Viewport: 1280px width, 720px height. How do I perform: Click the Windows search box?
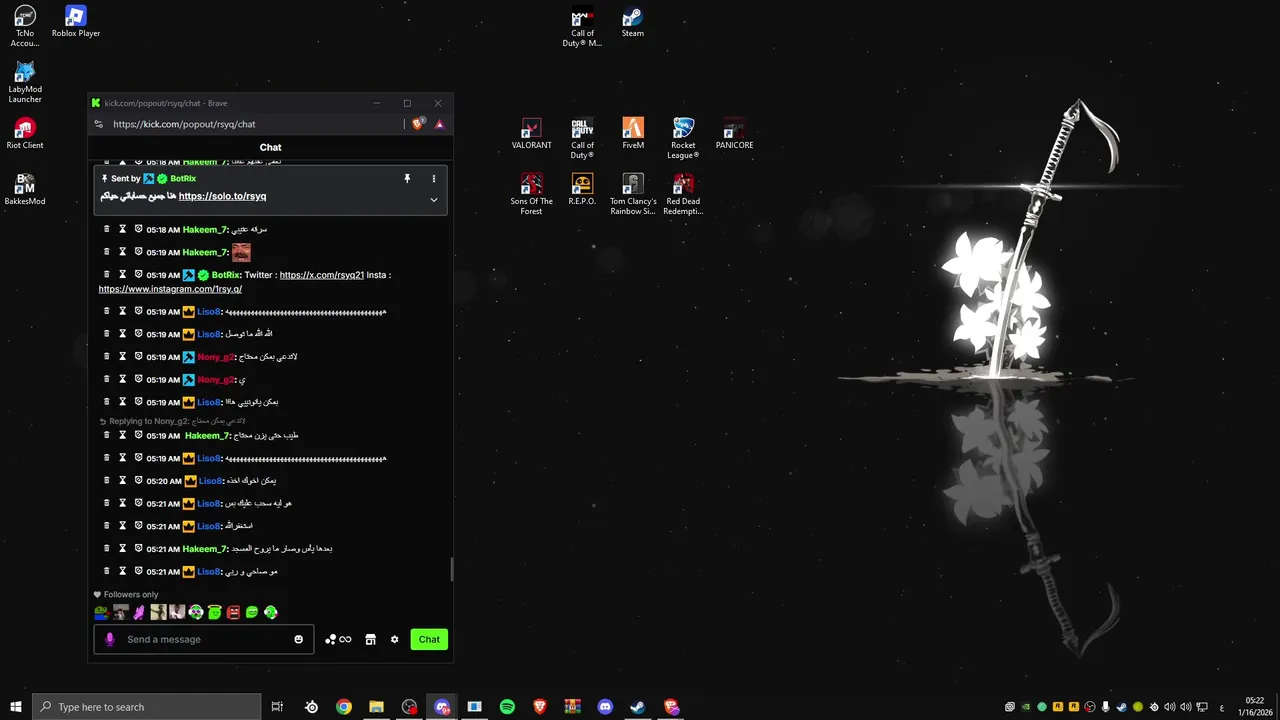click(x=147, y=707)
